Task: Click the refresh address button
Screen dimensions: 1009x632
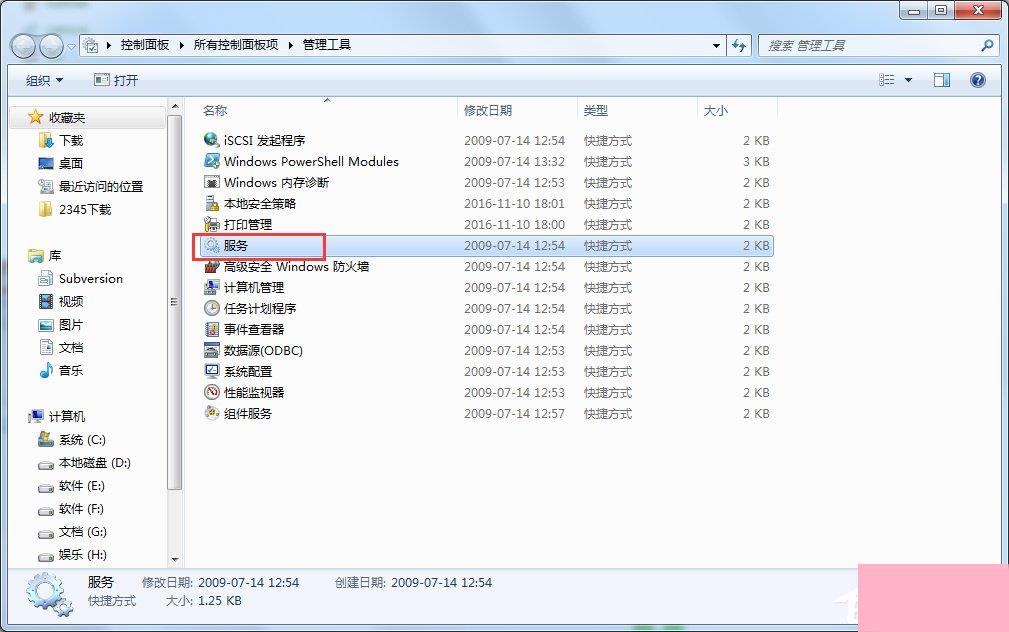Action: (739, 45)
